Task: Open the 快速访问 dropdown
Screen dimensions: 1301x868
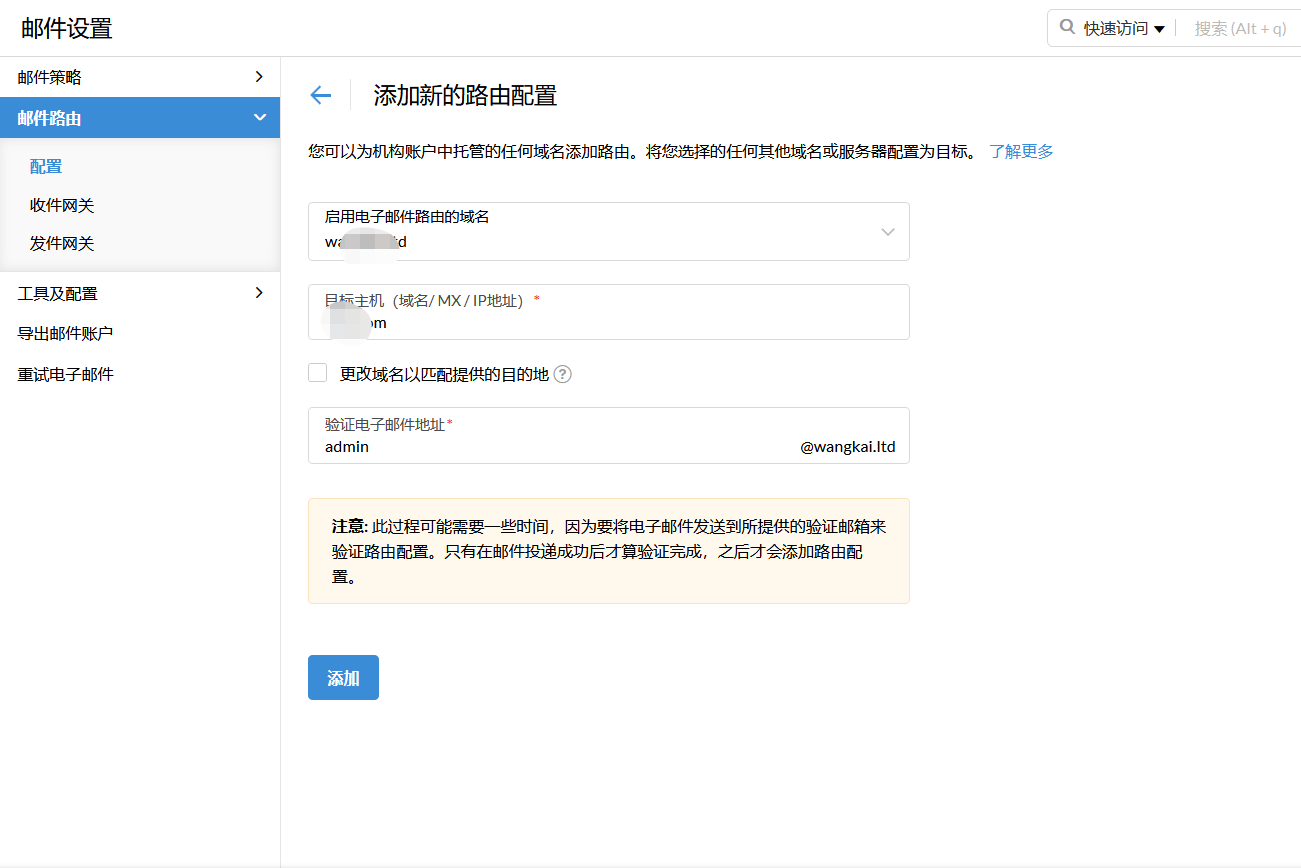Action: click(1123, 28)
